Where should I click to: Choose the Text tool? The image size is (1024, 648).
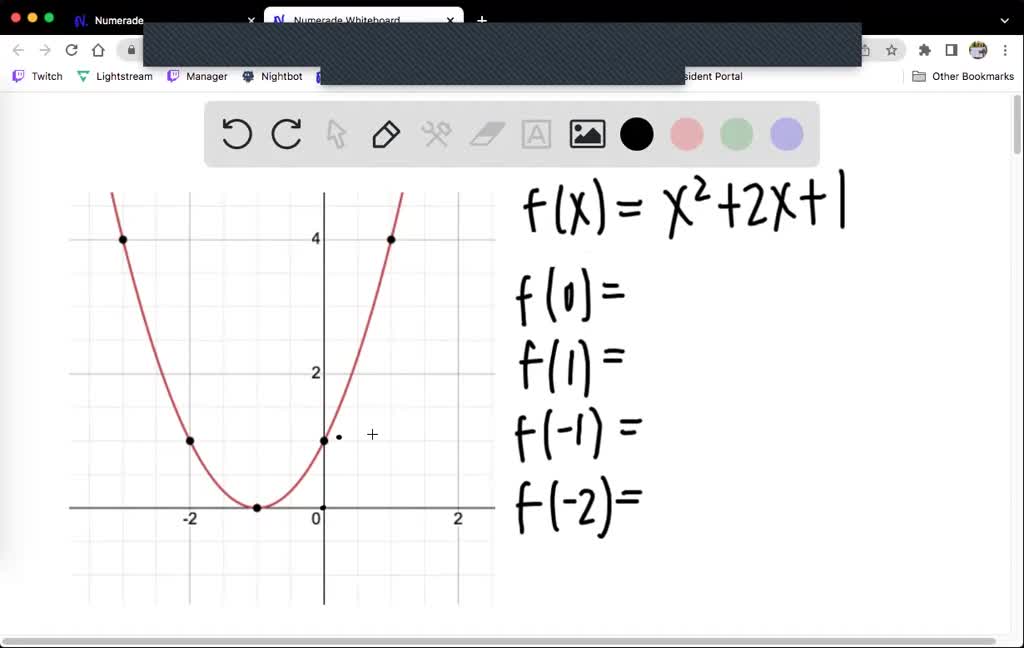(x=536, y=134)
